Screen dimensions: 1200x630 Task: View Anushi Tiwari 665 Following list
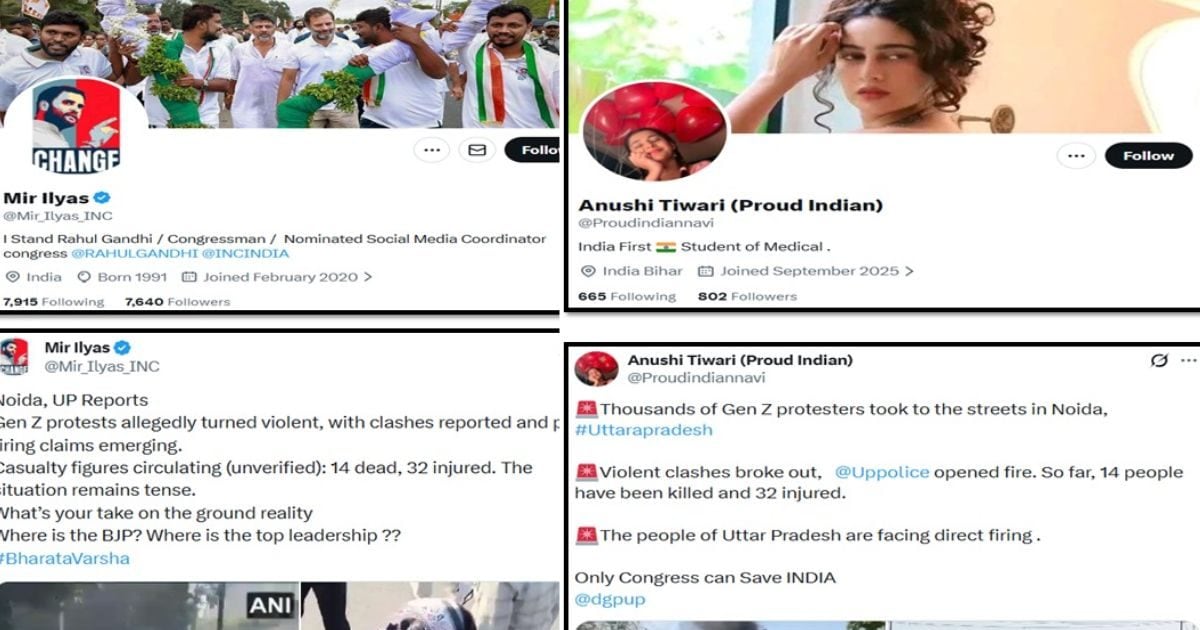tap(627, 296)
